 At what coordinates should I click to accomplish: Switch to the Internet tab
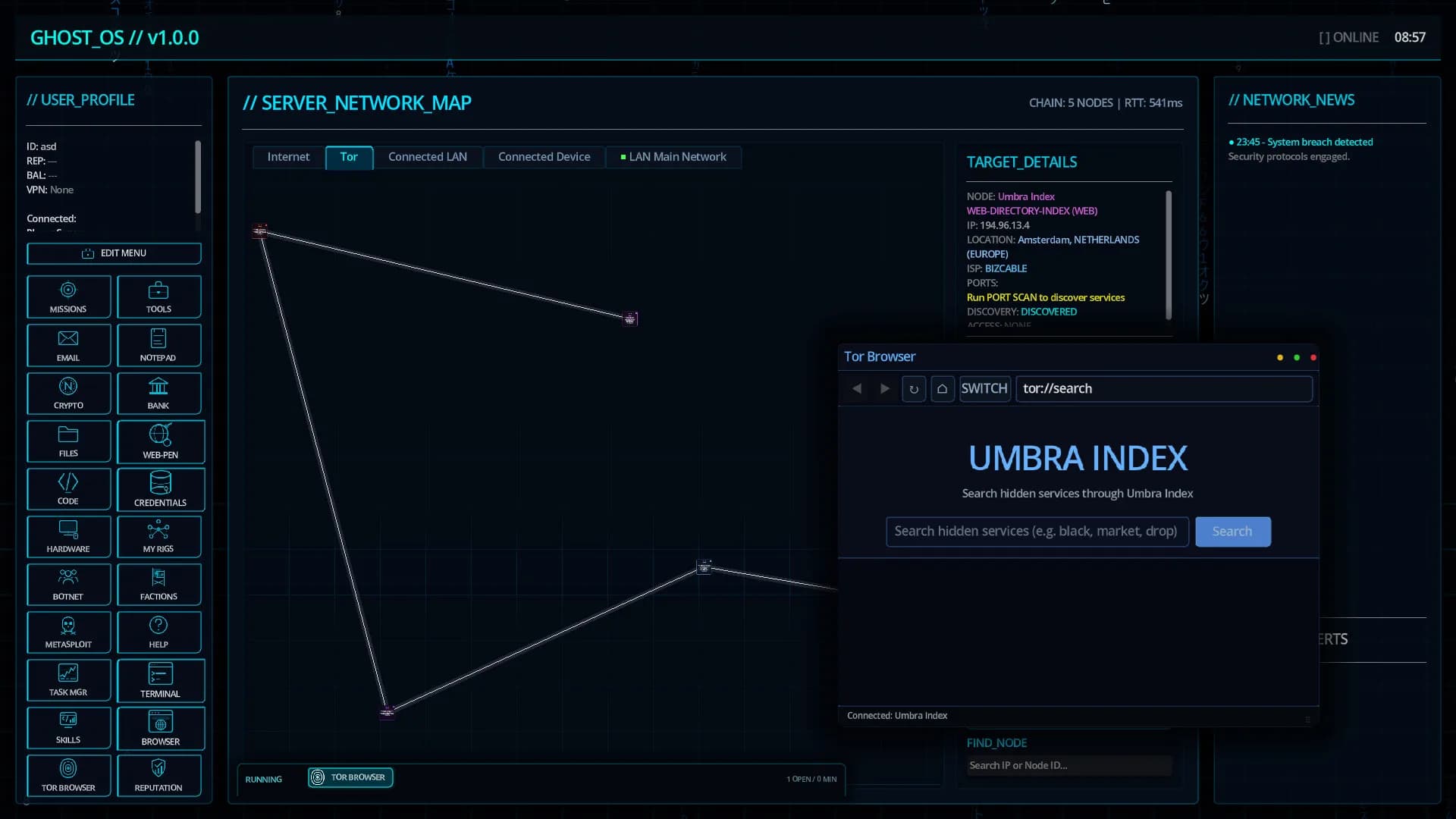(x=288, y=157)
